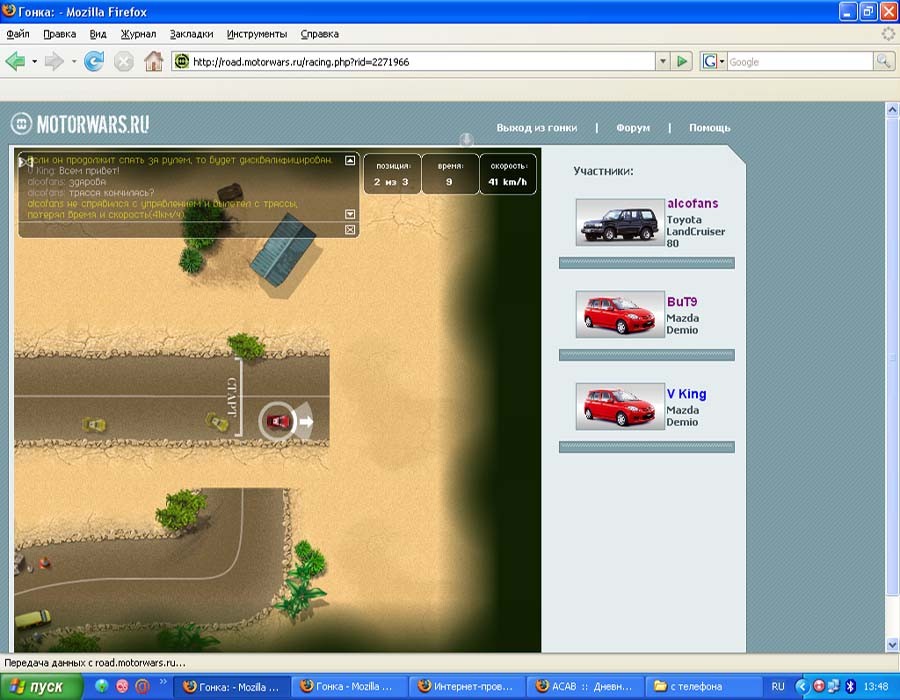900x700 pixels.
Task: Open the forward button history dropdown
Action: click(x=73, y=61)
